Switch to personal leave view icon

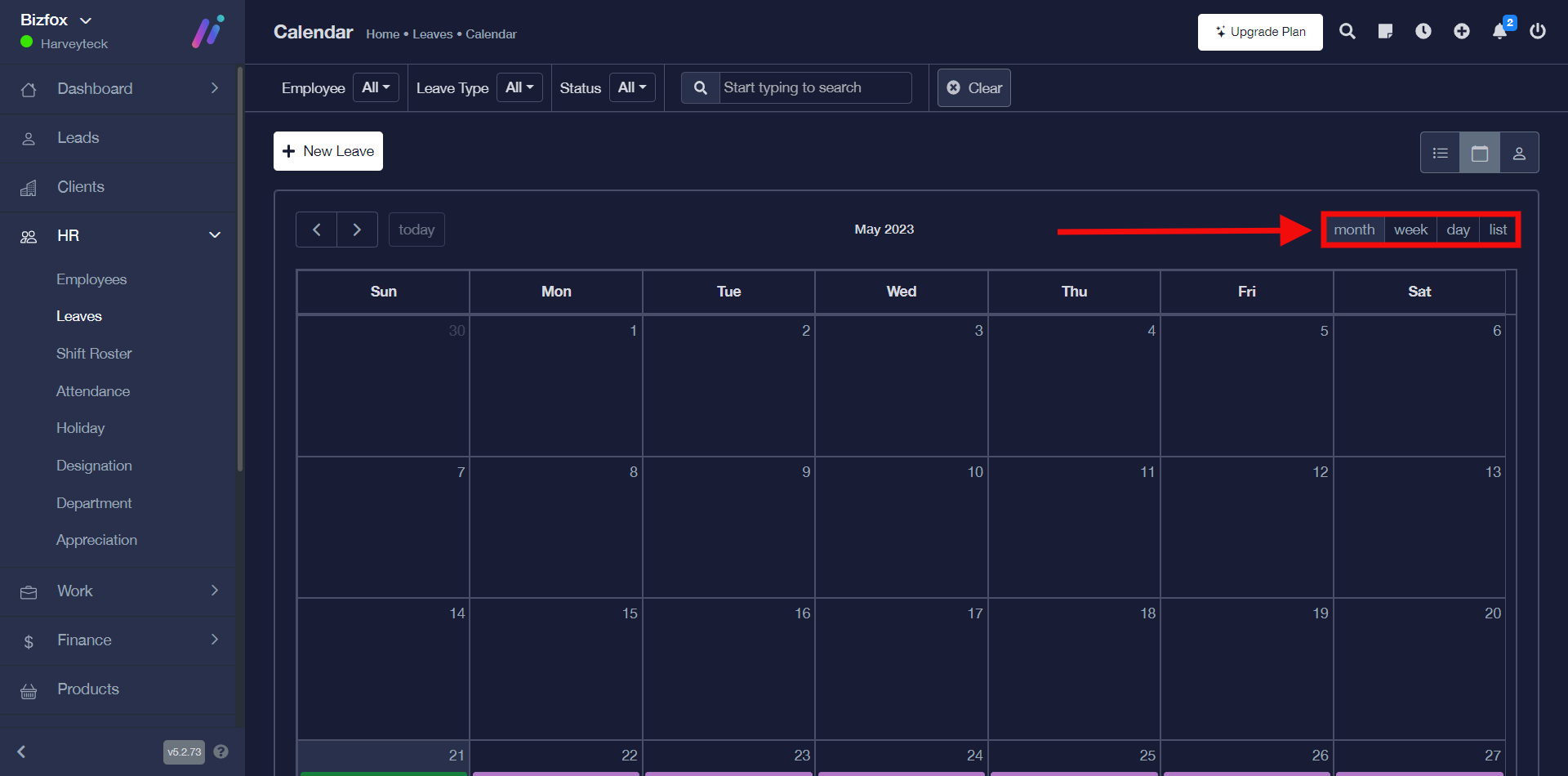pos(1519,153)
